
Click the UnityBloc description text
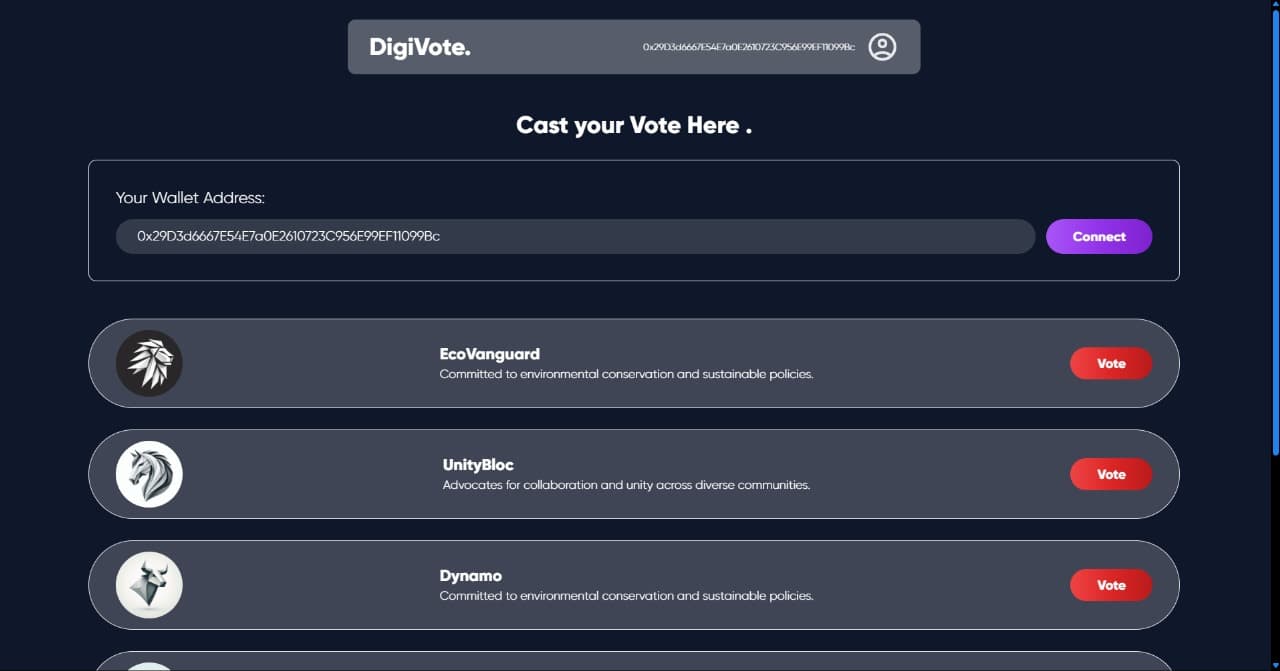coord(626,485)
